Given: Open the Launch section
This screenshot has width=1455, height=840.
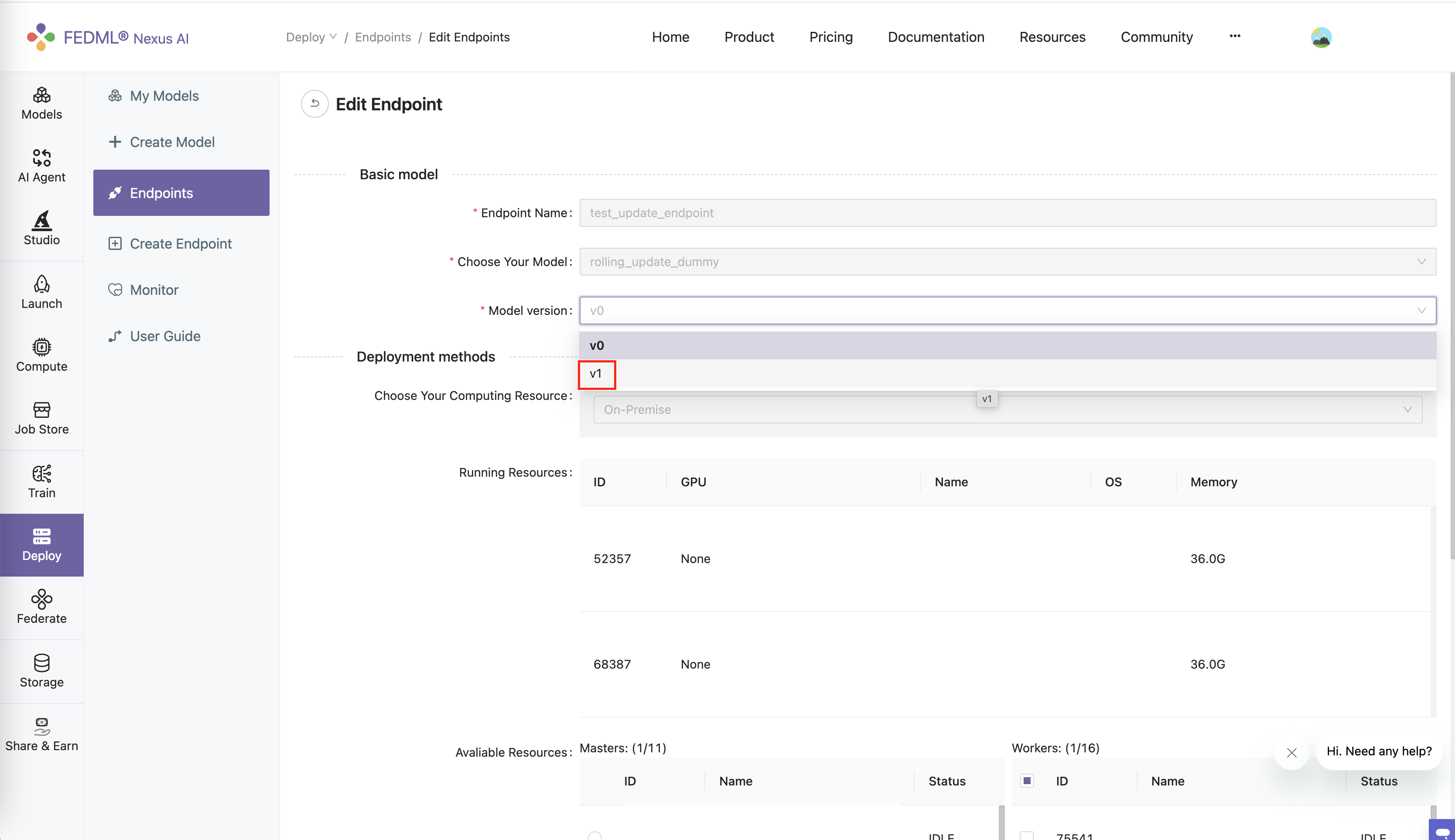Looking at the screenshot, I should pos(41,293).
